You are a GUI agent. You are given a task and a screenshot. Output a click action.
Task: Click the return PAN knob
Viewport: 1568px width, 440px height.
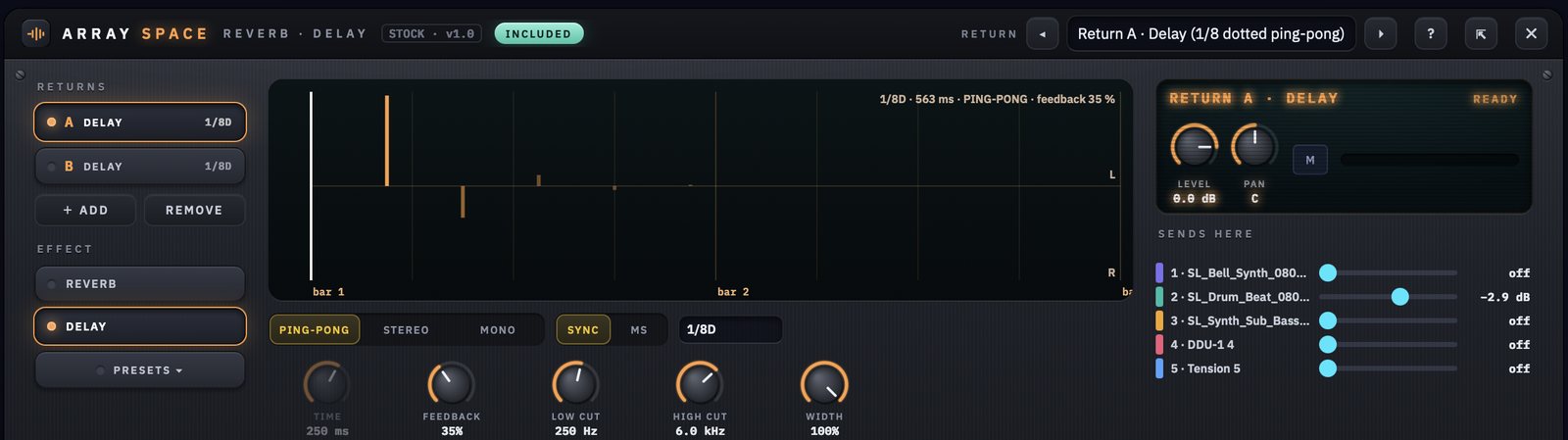click(x=1254, y=147)
